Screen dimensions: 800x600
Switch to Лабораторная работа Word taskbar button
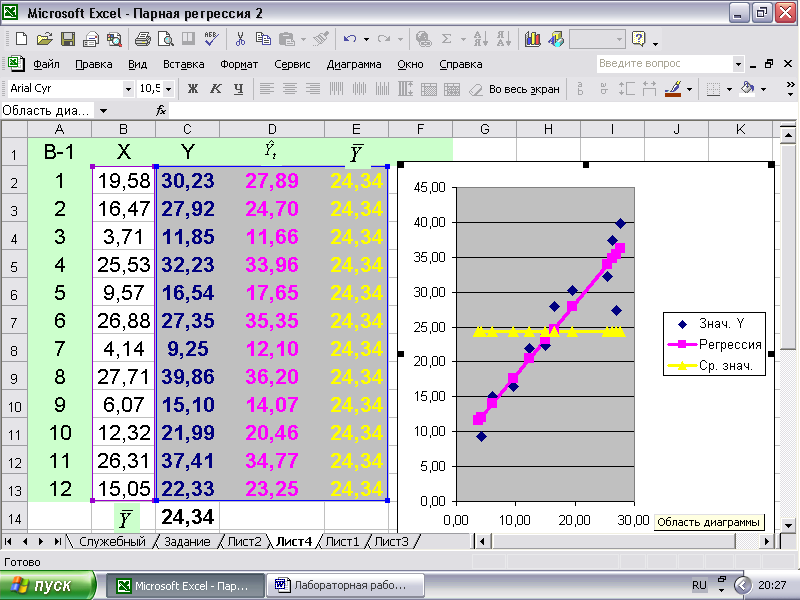345,585
